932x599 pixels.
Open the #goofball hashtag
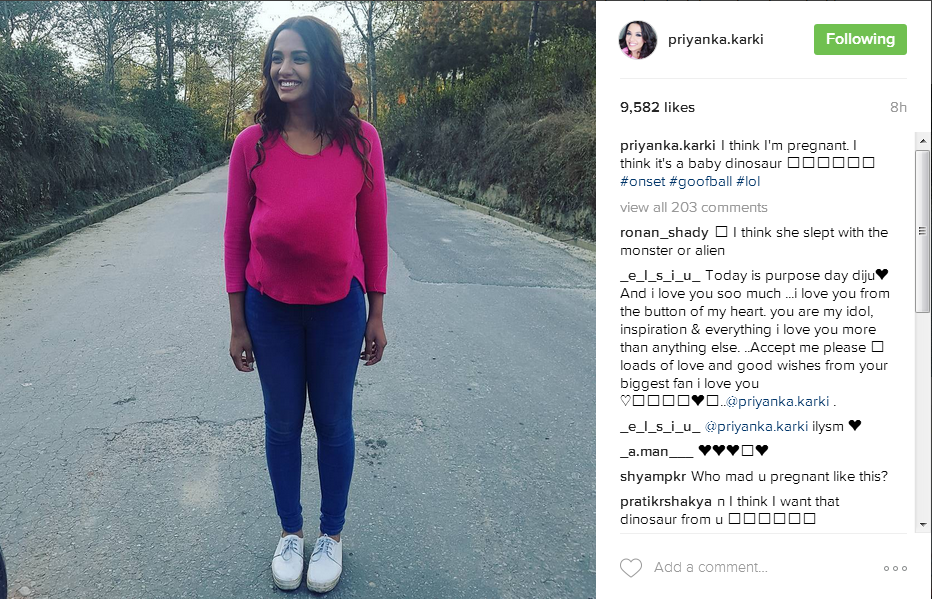point(700,181)
